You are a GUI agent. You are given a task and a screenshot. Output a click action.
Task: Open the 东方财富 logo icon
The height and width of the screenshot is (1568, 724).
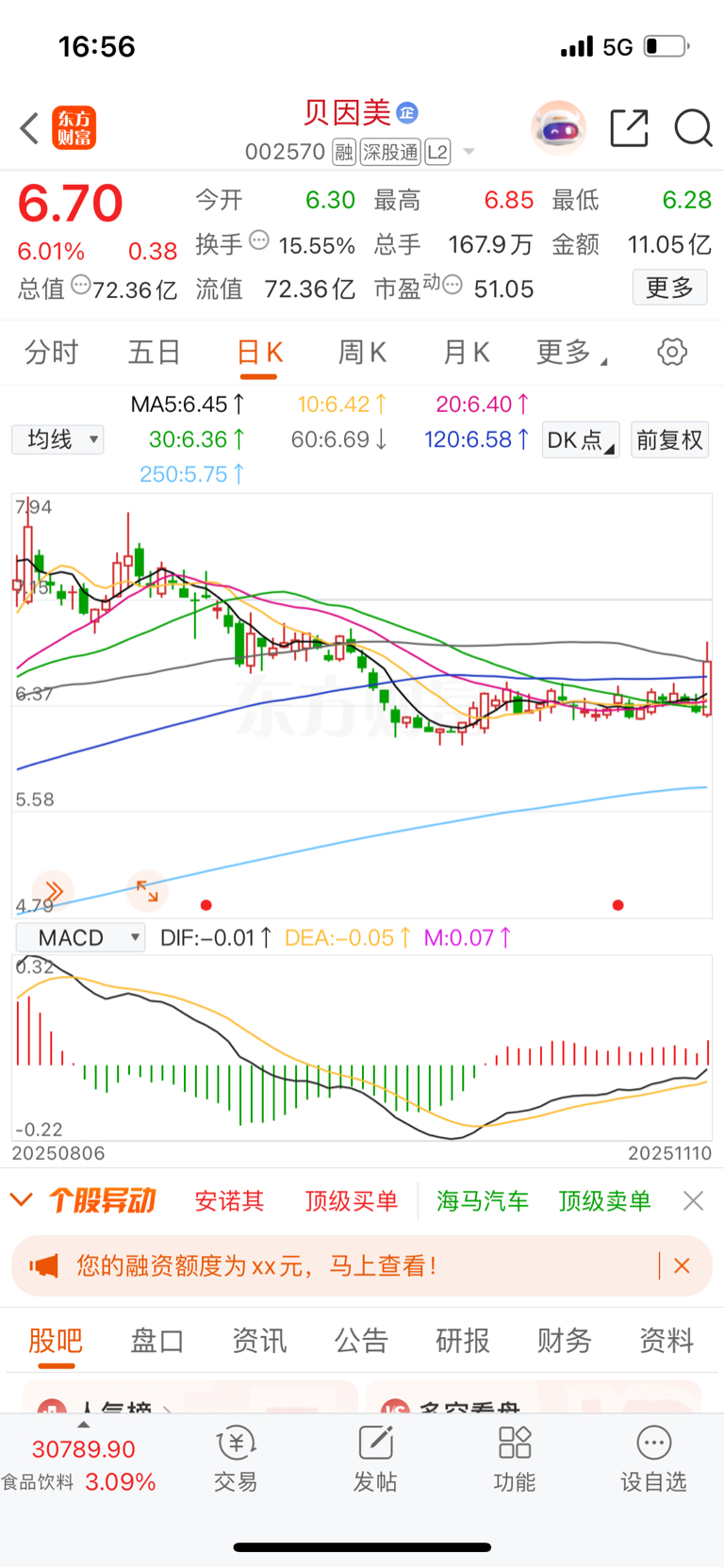click(x=74, y=128)
